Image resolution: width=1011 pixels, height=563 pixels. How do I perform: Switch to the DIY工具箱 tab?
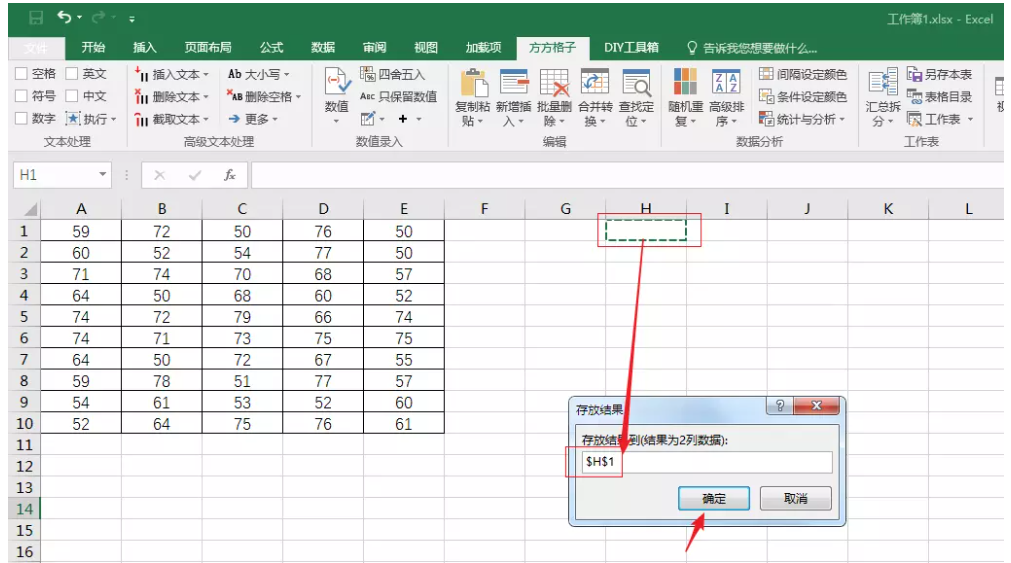[x=631, y=47]
